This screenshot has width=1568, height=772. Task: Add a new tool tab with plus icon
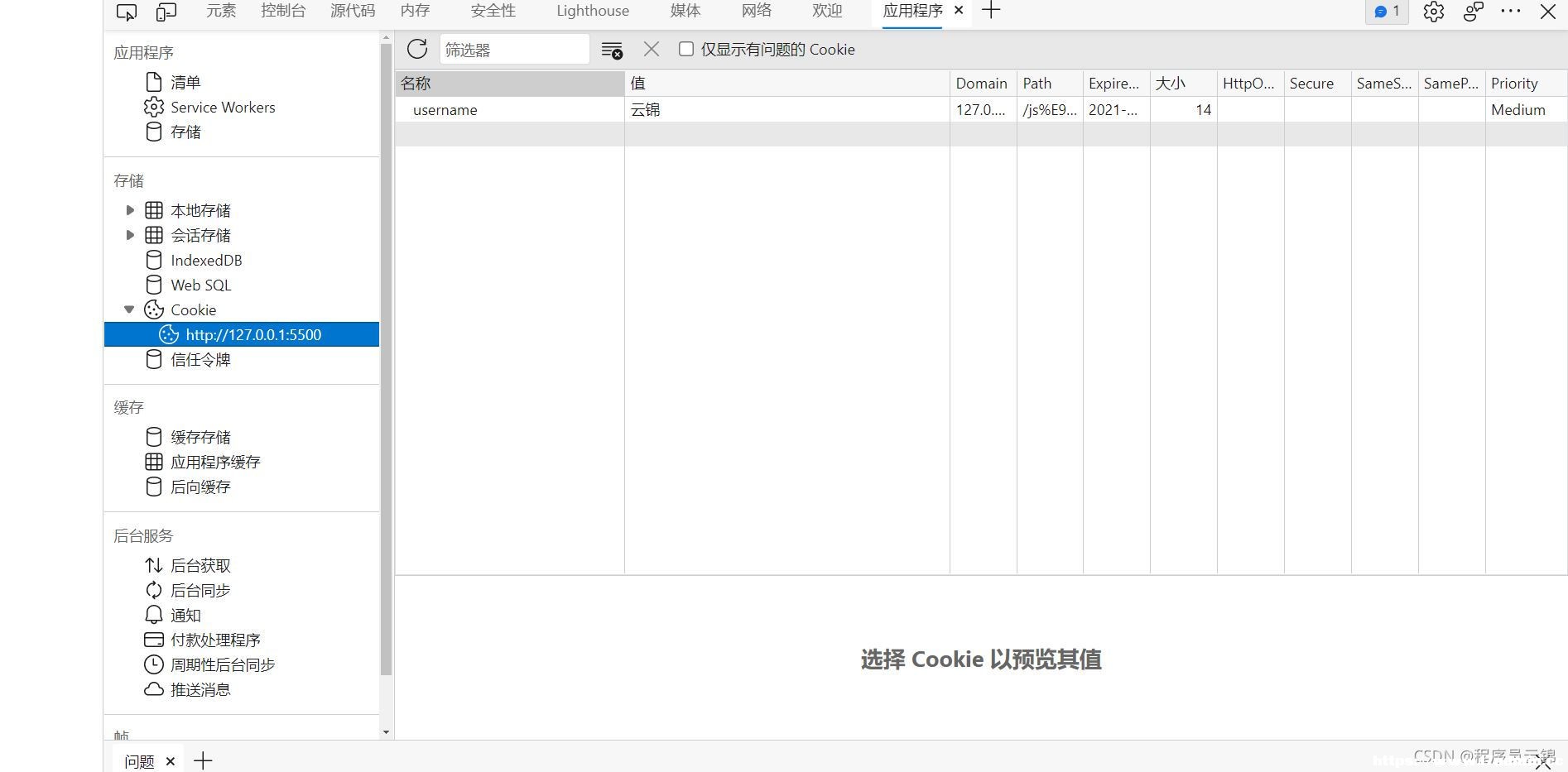click(x=991, y=11)
